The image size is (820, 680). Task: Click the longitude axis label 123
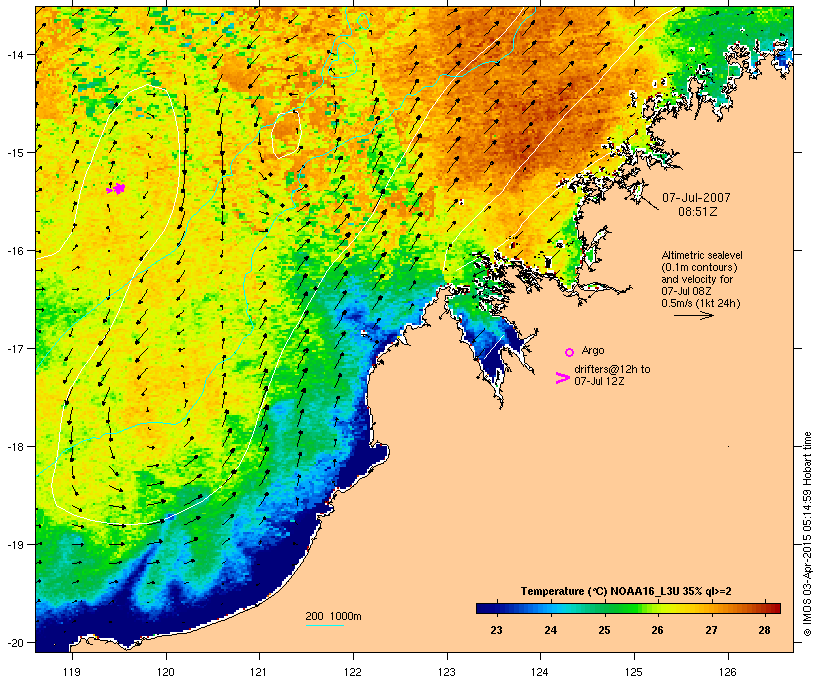(x=447, y=672)
